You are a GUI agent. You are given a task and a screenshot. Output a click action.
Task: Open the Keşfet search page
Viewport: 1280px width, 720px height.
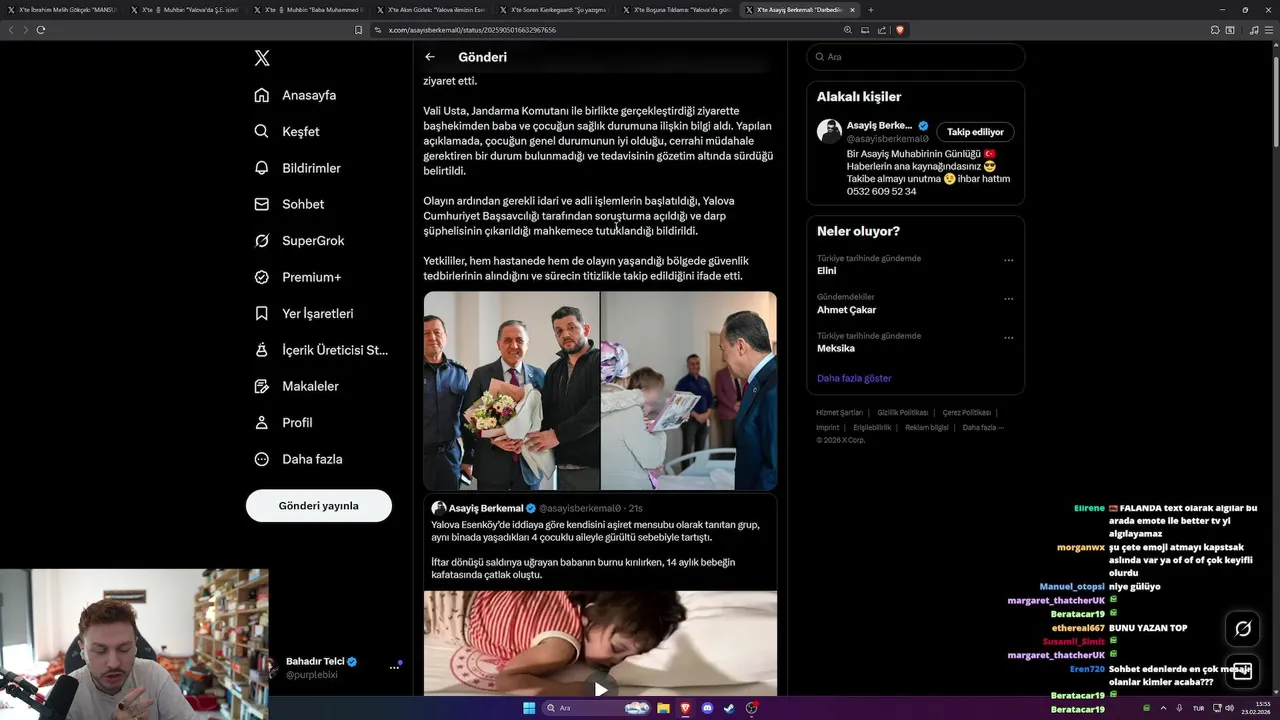287,131
